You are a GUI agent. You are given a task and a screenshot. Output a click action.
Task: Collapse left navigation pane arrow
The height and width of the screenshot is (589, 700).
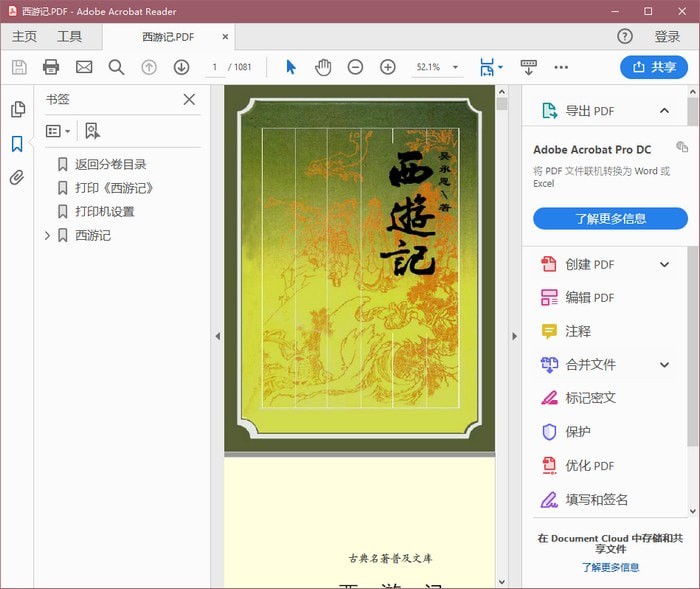pyautogui.click(x=217, y=336)
